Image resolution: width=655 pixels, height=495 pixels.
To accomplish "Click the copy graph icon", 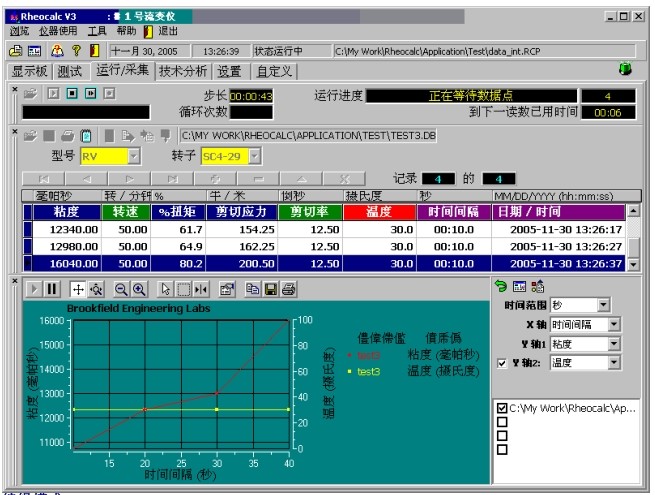I will coord(254,289).
